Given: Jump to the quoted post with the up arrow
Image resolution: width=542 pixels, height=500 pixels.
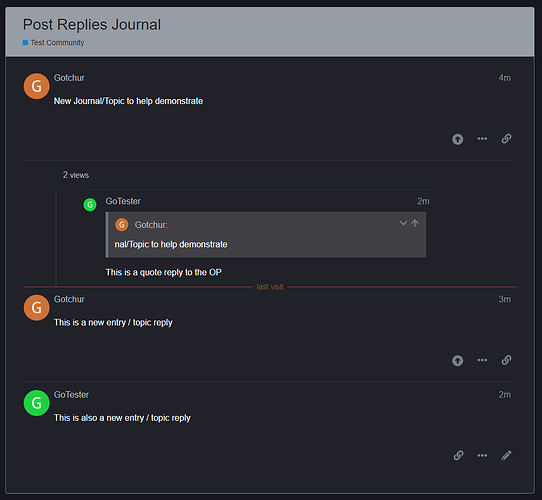Looking at the screenshot, I should point(415,223).
